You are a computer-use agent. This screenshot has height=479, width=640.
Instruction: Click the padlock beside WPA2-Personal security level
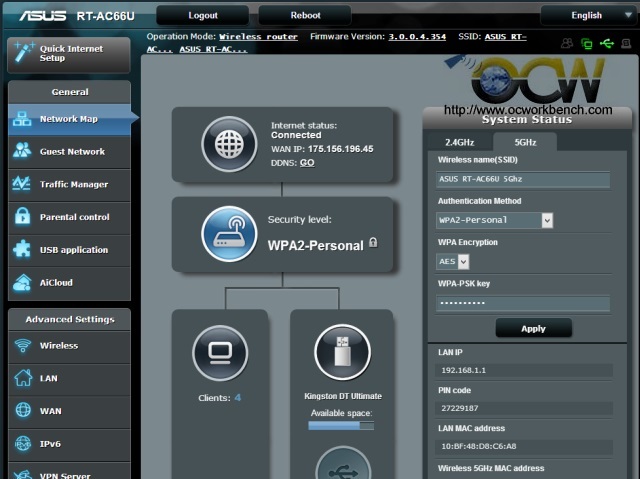coord(373,242)
